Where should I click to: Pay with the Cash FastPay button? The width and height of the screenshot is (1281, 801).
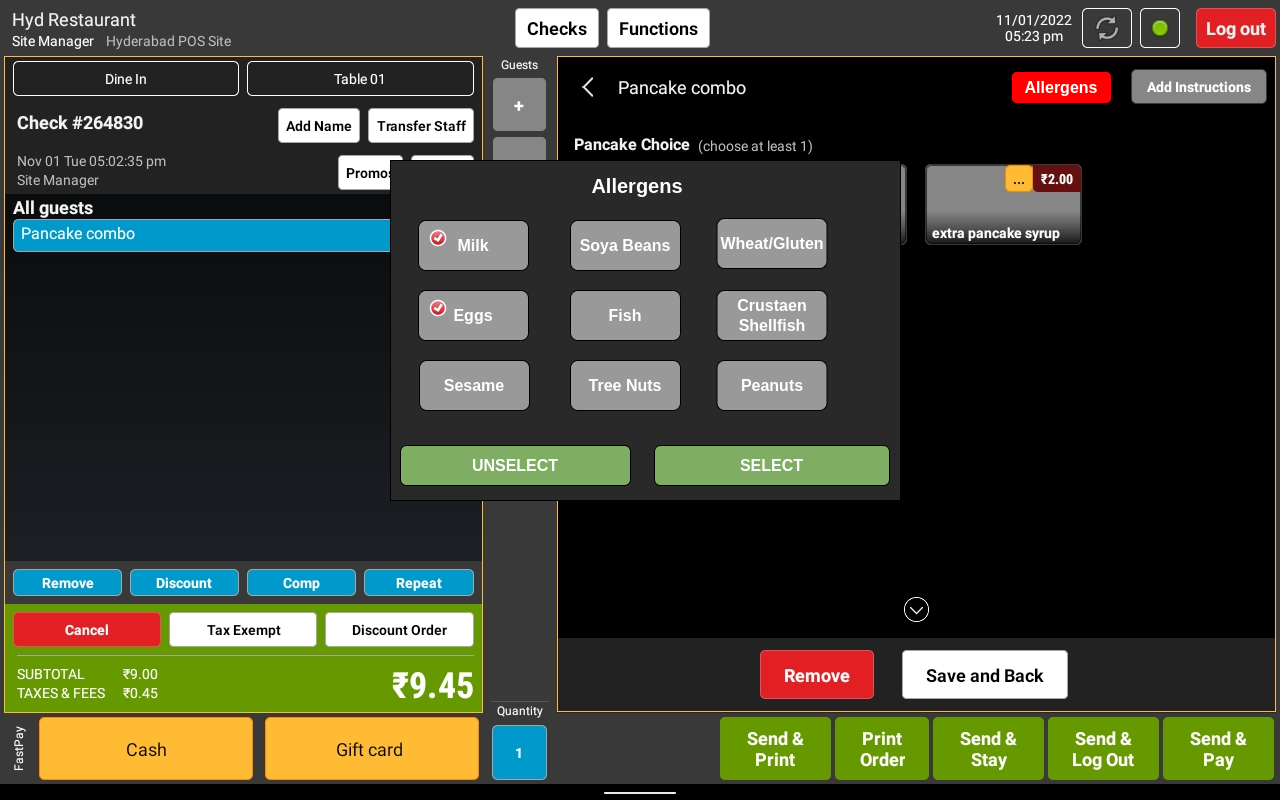point(146,749)
